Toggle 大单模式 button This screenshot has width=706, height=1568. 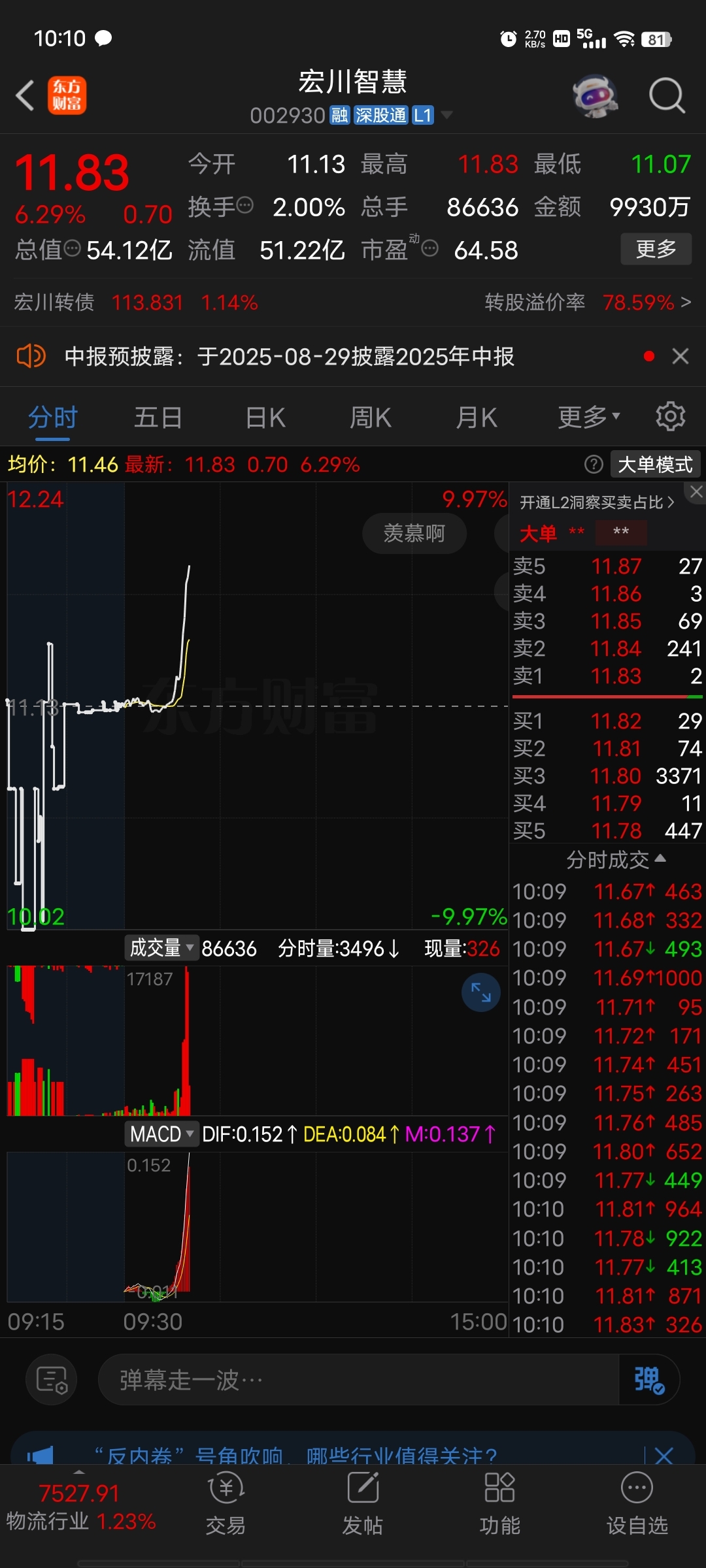tap(655, 465)
